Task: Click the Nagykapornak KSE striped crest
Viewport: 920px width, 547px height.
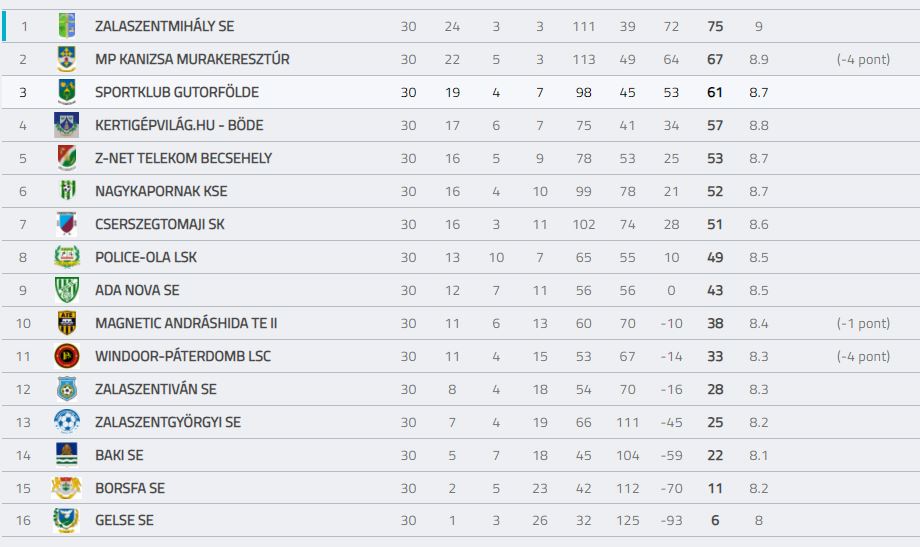Action: [68, 190]
